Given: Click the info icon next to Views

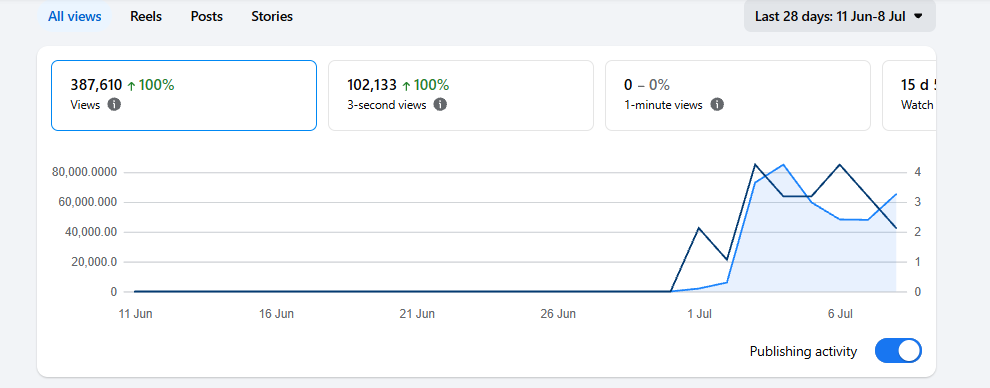Looking at the screenshot, I should point(114,105).
